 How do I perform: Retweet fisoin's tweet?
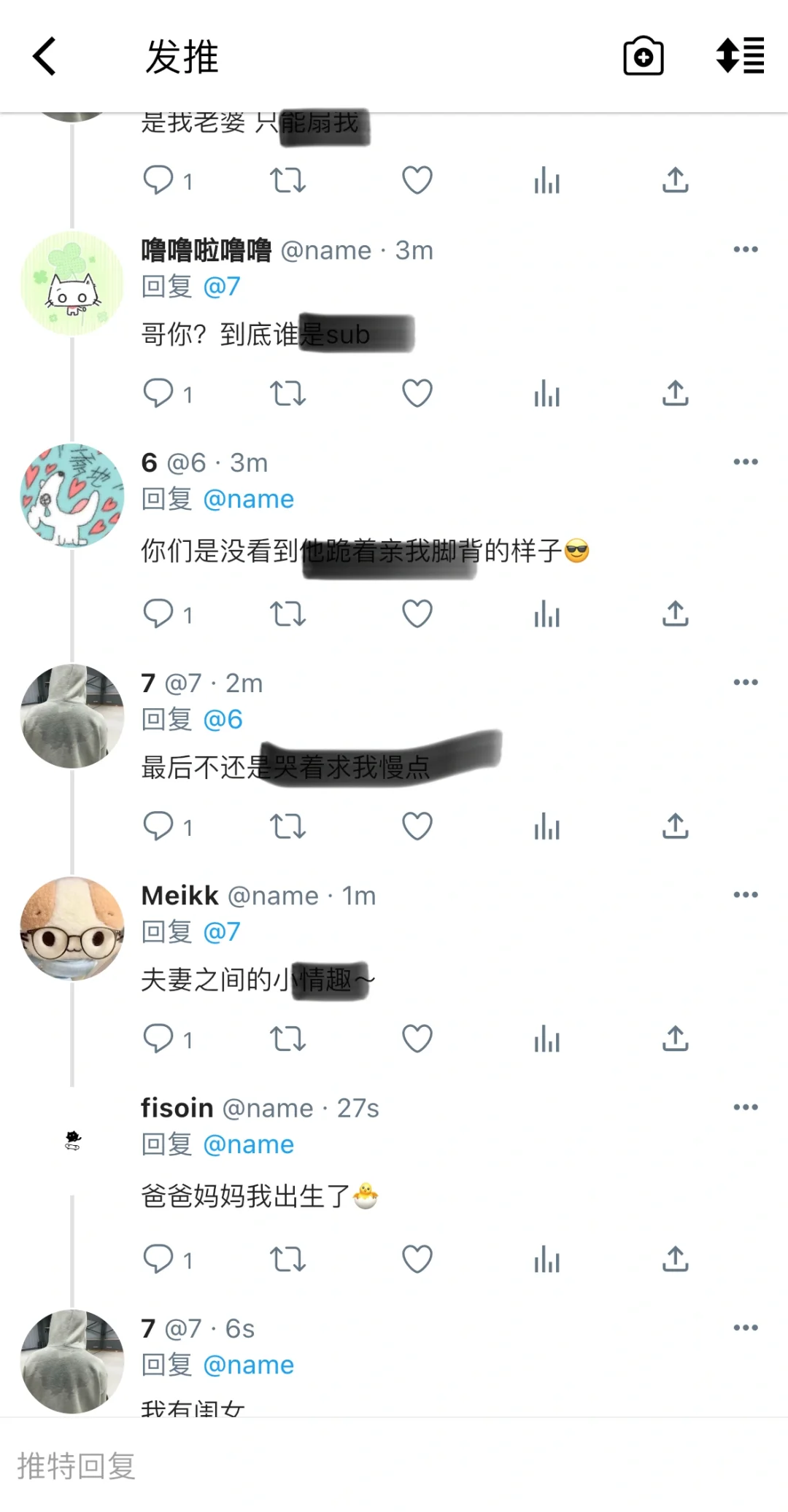[x=287, y=1260]
